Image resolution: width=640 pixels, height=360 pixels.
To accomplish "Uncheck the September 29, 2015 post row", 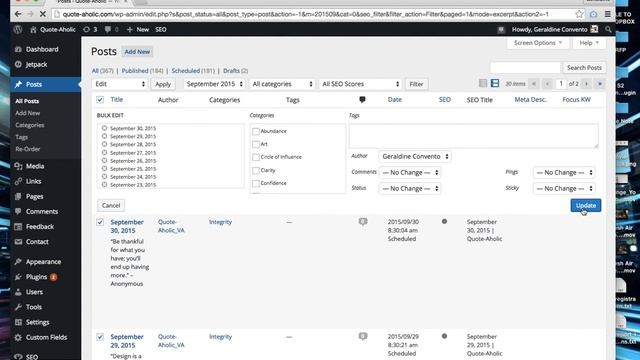I will click(x=100, y=337).
